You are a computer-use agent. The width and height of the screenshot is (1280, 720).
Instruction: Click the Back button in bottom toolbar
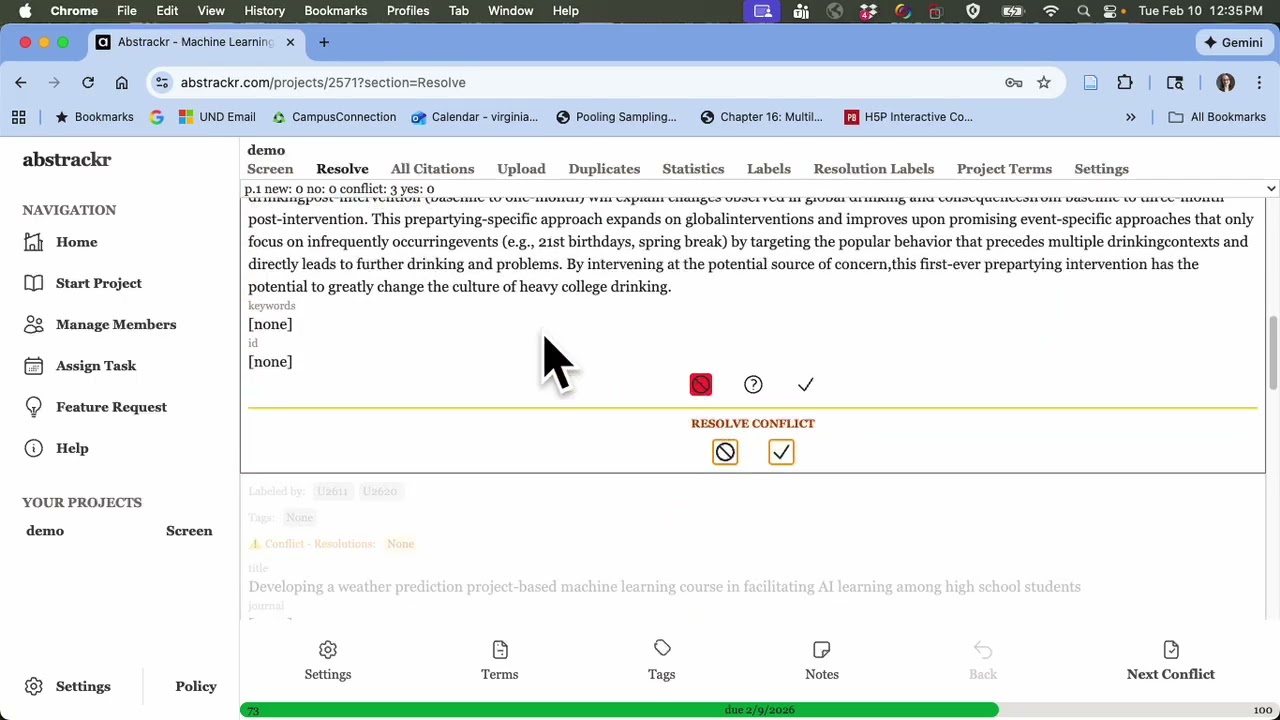click(x=983, y=661)
